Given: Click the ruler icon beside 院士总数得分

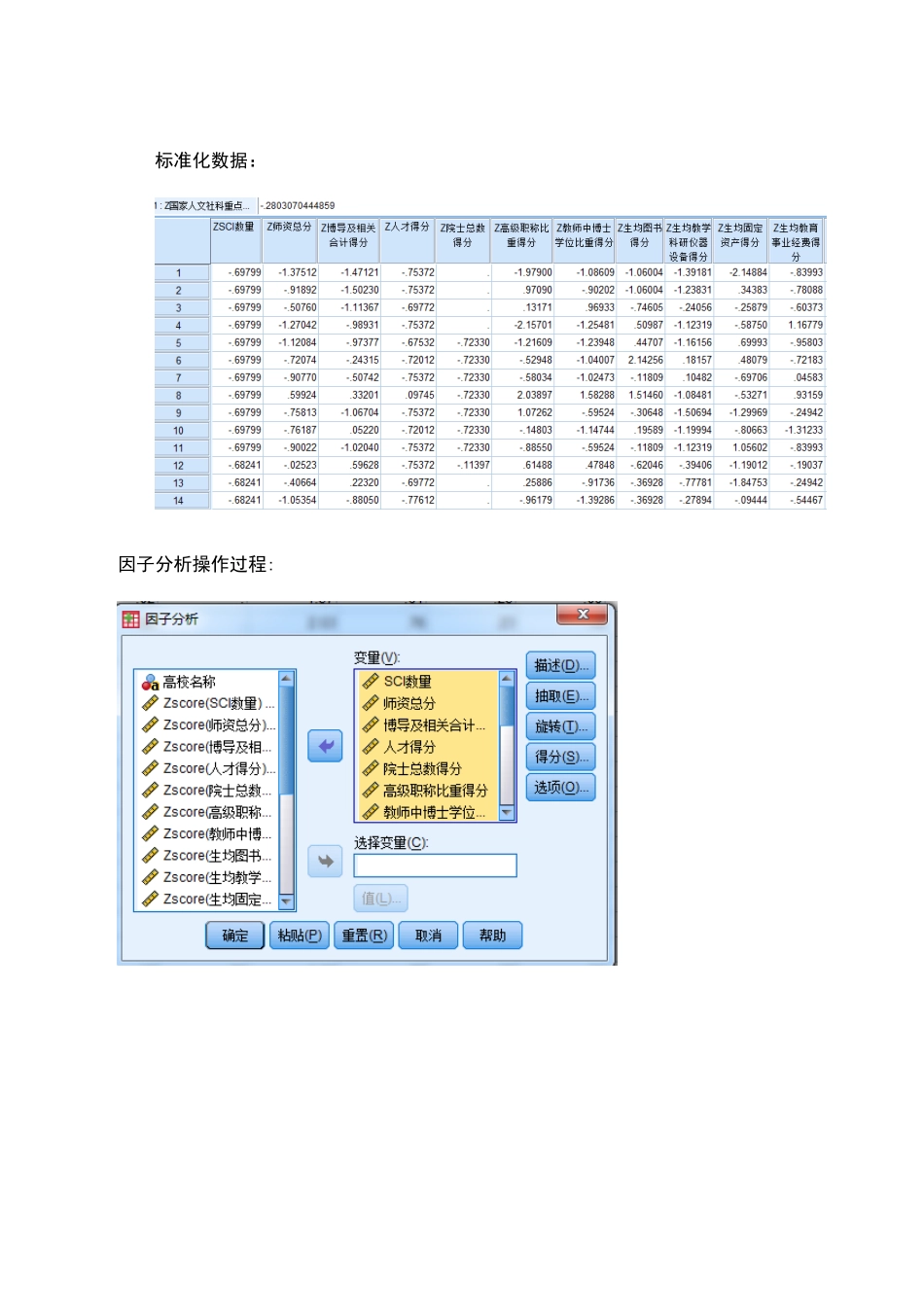Looking at the screenshot, I should tap(371, 768).
